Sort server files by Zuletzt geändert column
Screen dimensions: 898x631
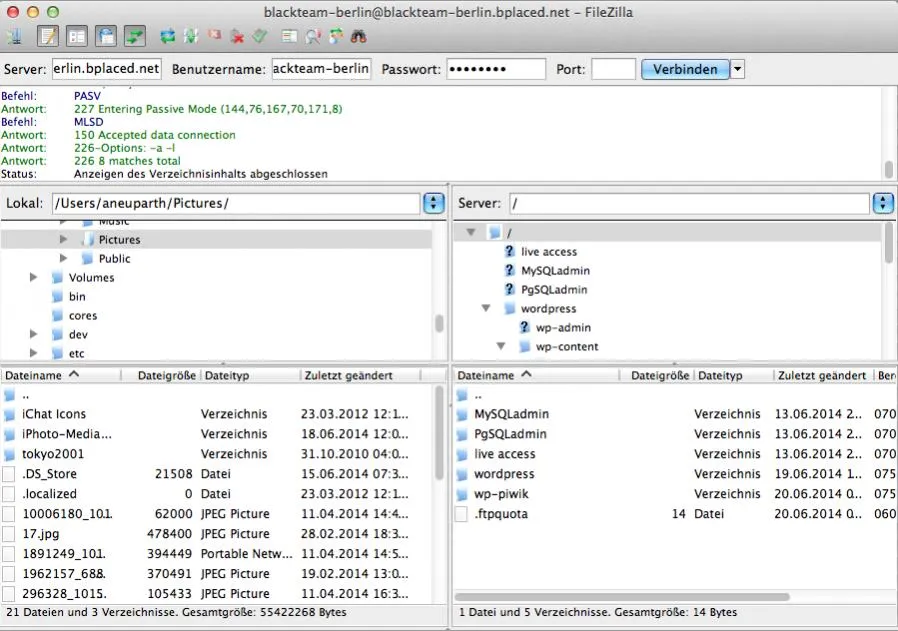pyautogui.click(x=822, y=376)
